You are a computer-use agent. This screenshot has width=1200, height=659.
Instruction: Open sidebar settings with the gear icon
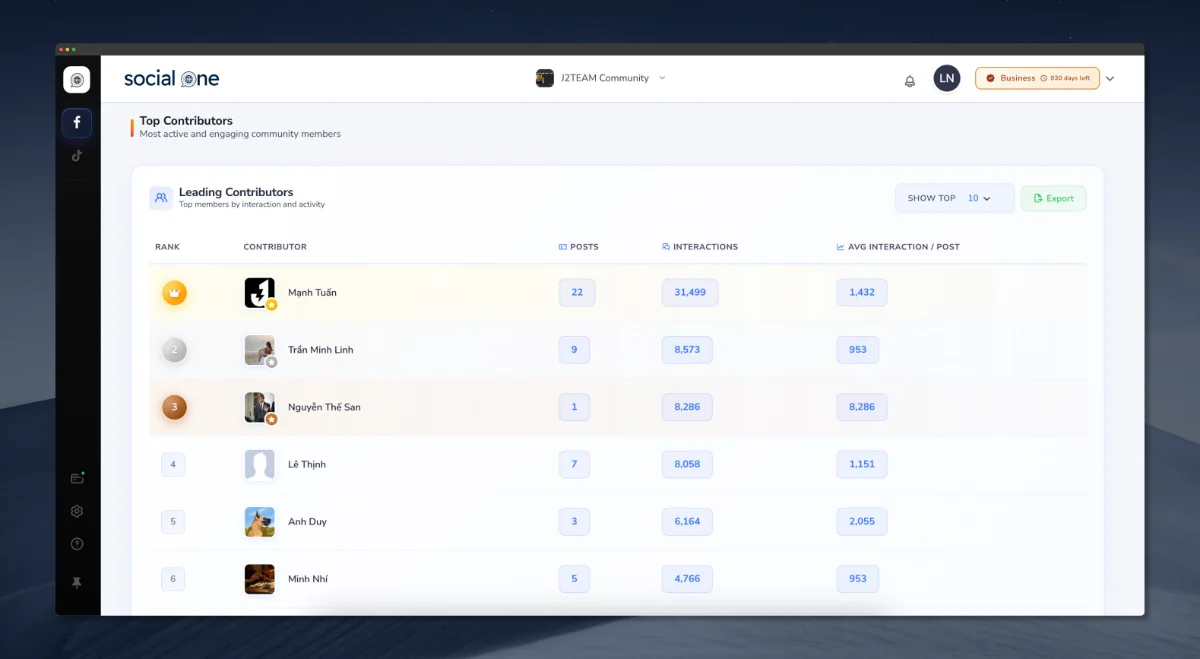77,511
